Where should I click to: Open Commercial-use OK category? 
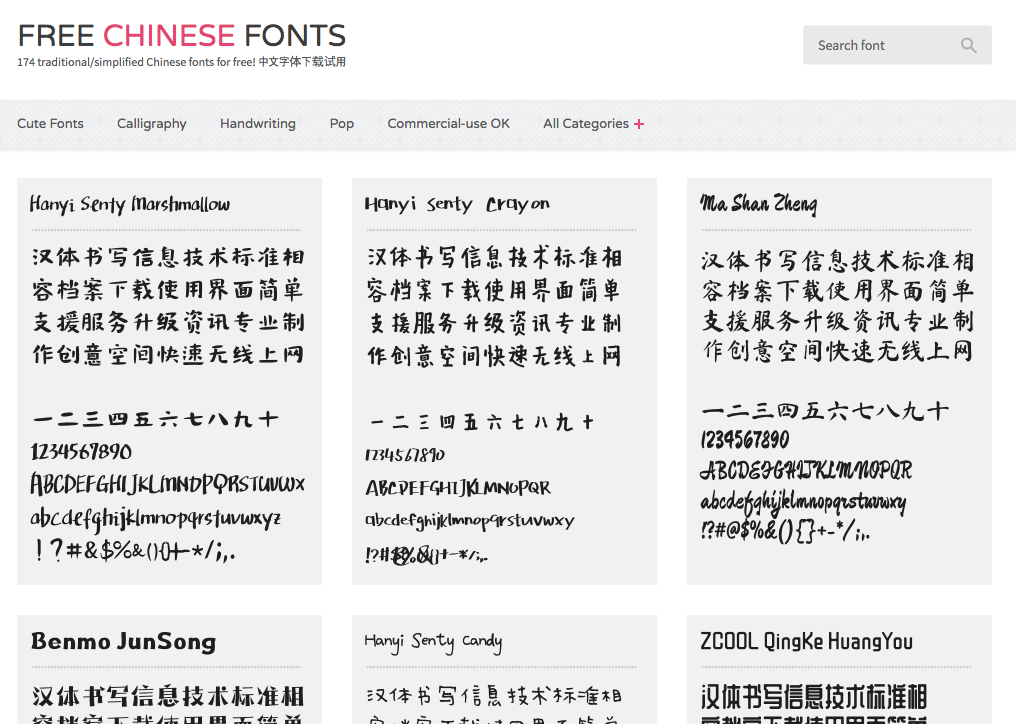pos(448,123)
